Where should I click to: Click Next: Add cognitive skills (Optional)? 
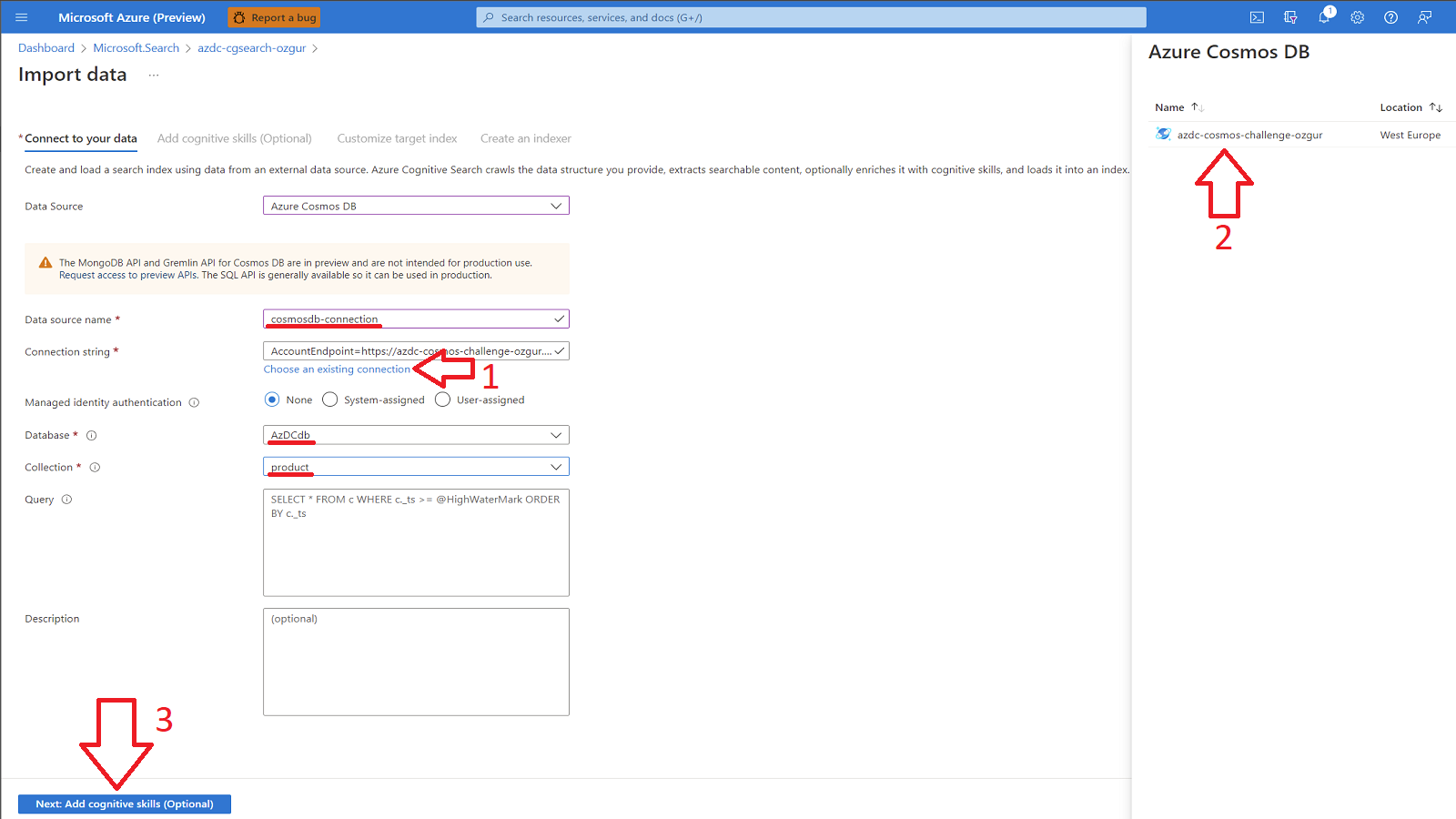124,804
